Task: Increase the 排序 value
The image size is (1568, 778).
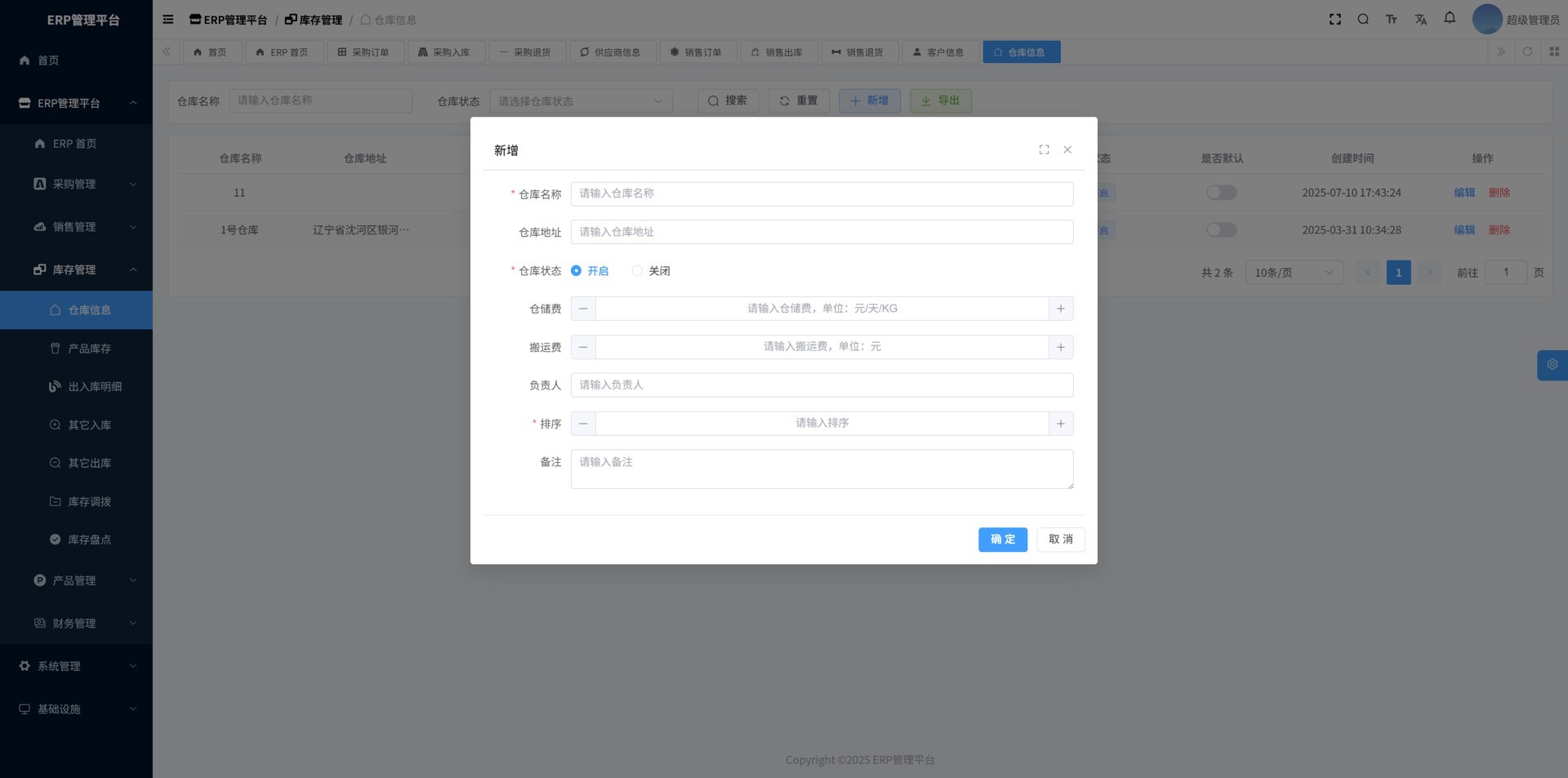Action: point(1061,424)
